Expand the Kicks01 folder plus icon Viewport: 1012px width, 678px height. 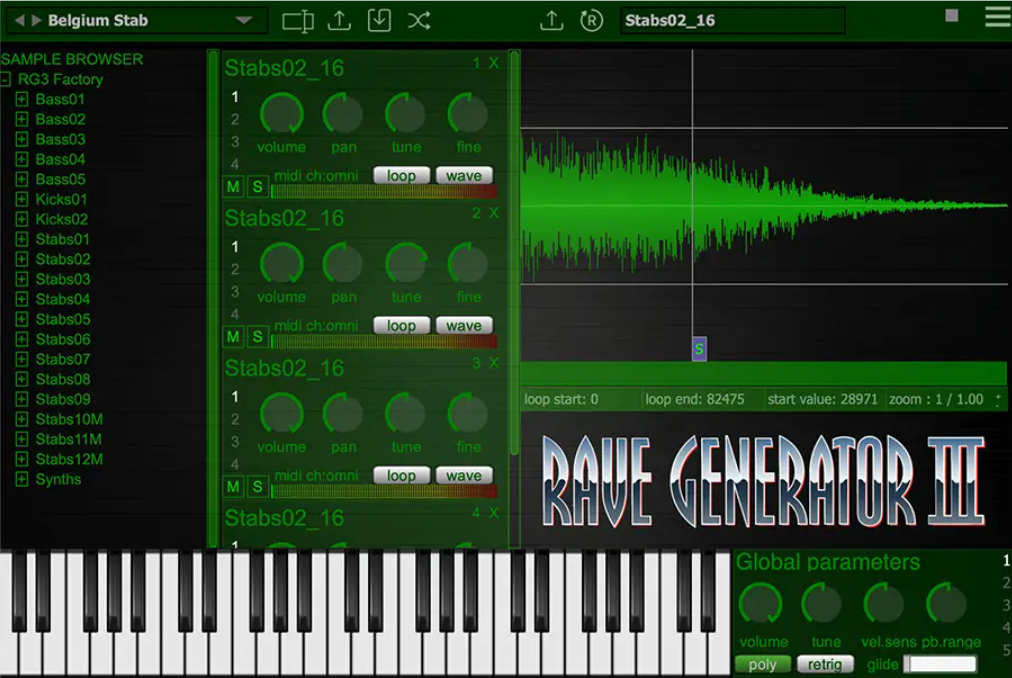pos(21,200)
